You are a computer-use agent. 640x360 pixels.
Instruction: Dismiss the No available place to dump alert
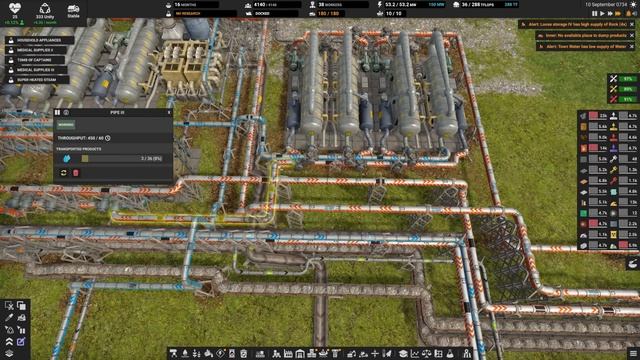(632, 36)
